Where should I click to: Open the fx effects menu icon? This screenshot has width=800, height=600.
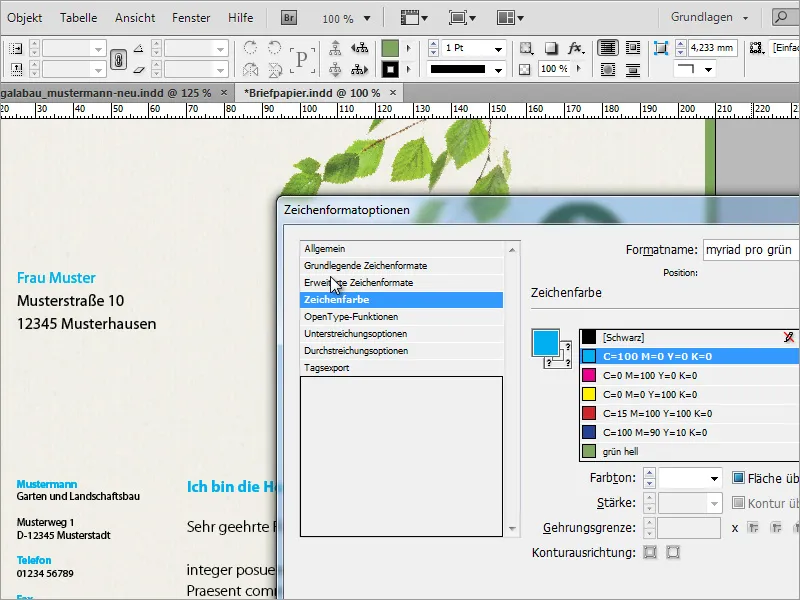[x=575, y=48]
